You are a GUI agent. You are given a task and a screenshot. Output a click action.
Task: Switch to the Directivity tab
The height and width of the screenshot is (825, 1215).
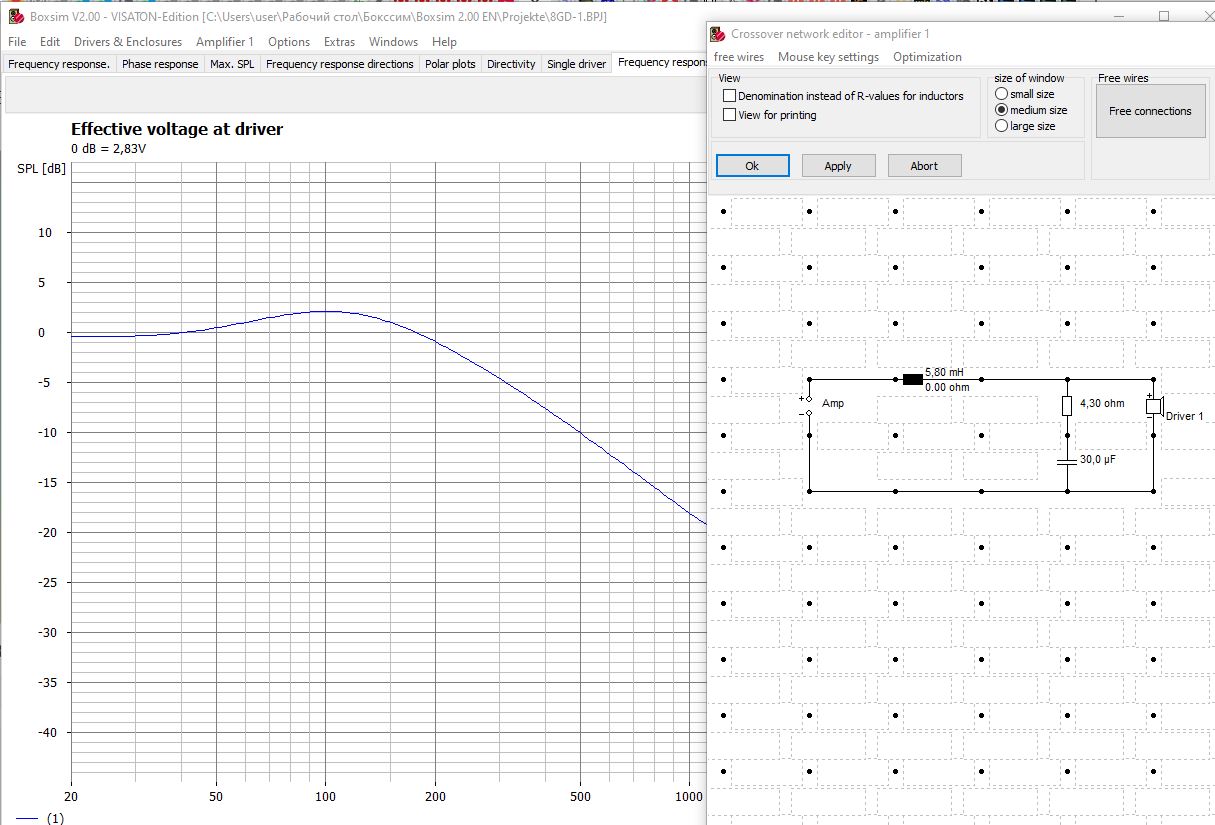tap(511, 64)
